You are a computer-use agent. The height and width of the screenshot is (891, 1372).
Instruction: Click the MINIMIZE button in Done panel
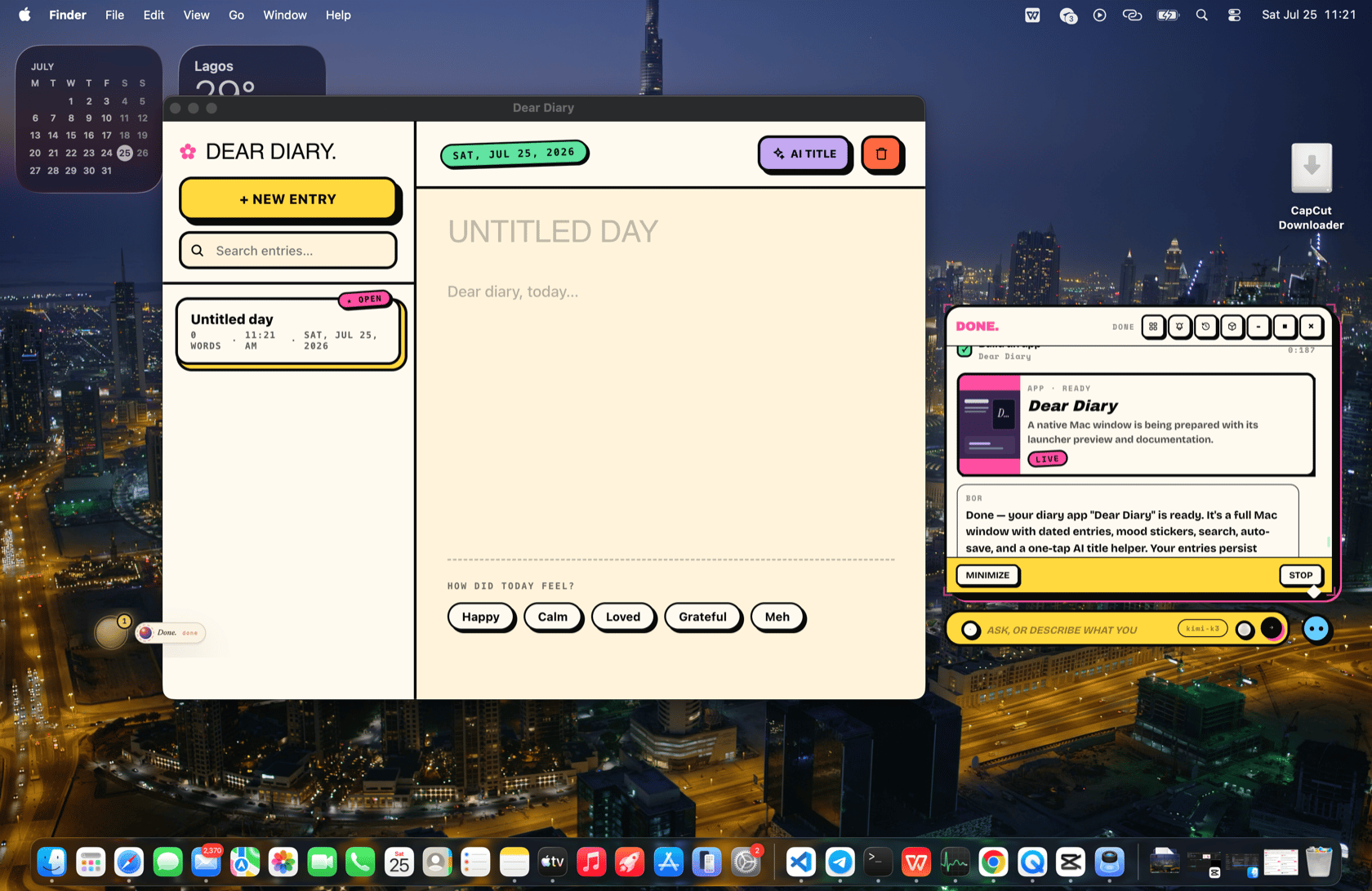tap(987, 575)
